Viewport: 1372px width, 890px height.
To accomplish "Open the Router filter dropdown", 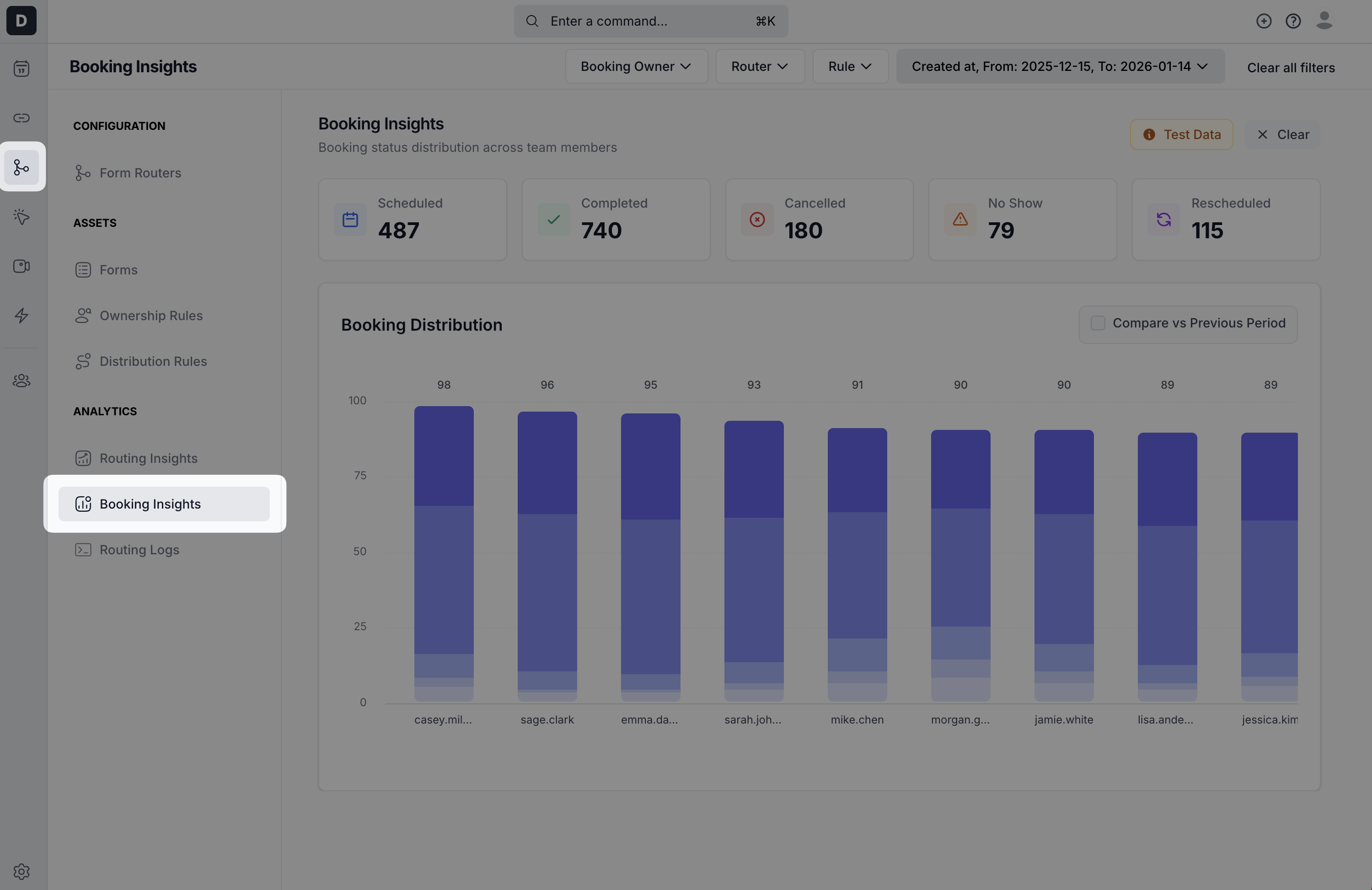I will [759, 66].
